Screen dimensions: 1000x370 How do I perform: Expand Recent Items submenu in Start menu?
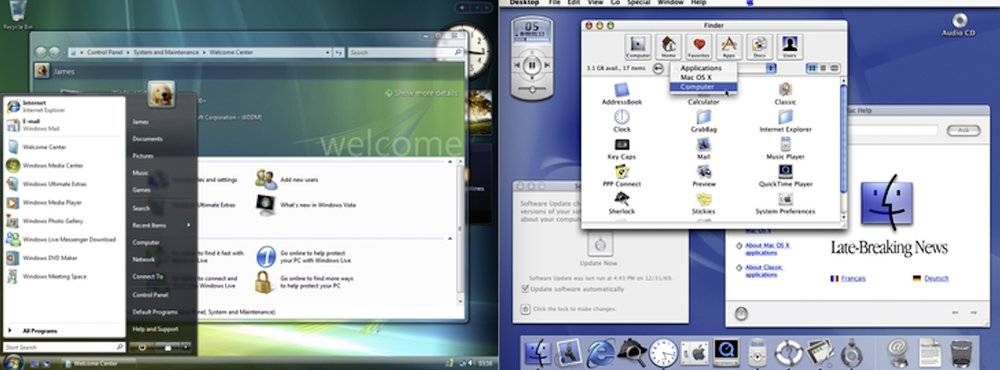[x=161, y=225]
